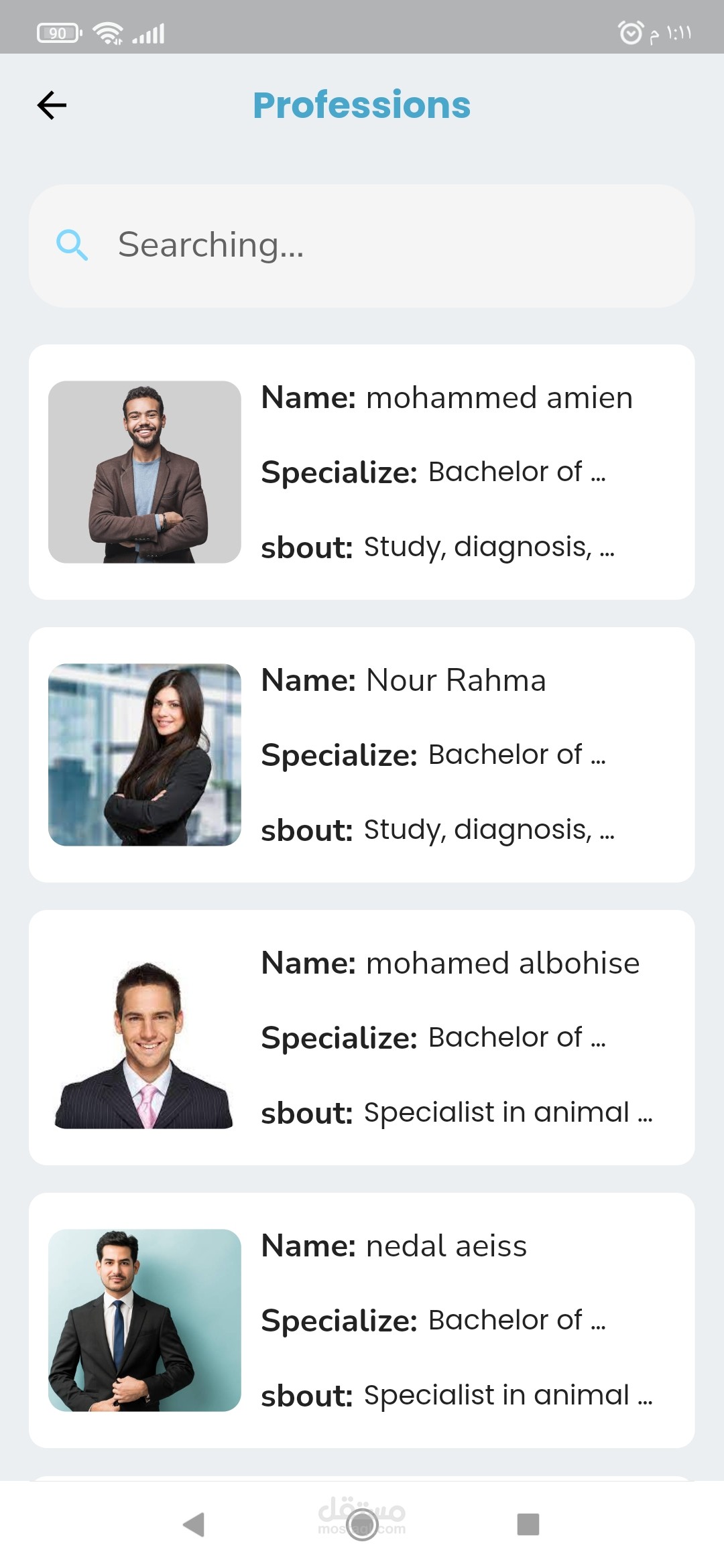724x1568 pixels.
Task: Open Nour Rahma's profile photo
Action: pos(145,755)
